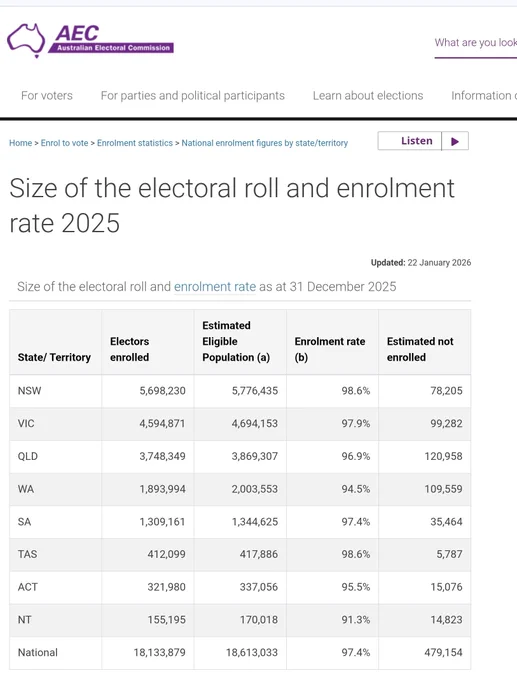This screenshot has width=517, height=680.
Task: Open the Enrolment statistics breadcrumb link
Action: tap(134, 143)
